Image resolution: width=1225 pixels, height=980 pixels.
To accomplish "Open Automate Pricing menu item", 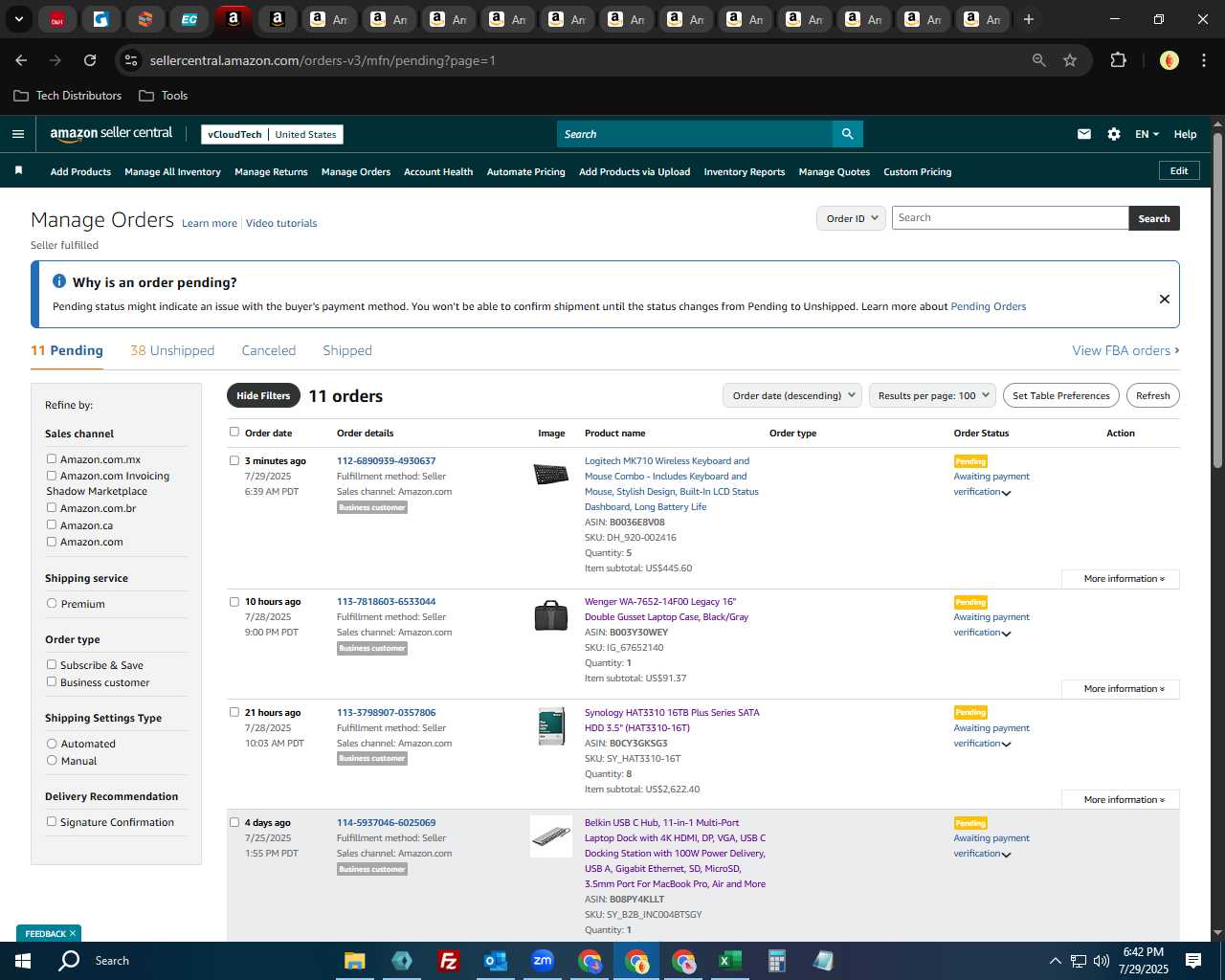I will (526, 172).
